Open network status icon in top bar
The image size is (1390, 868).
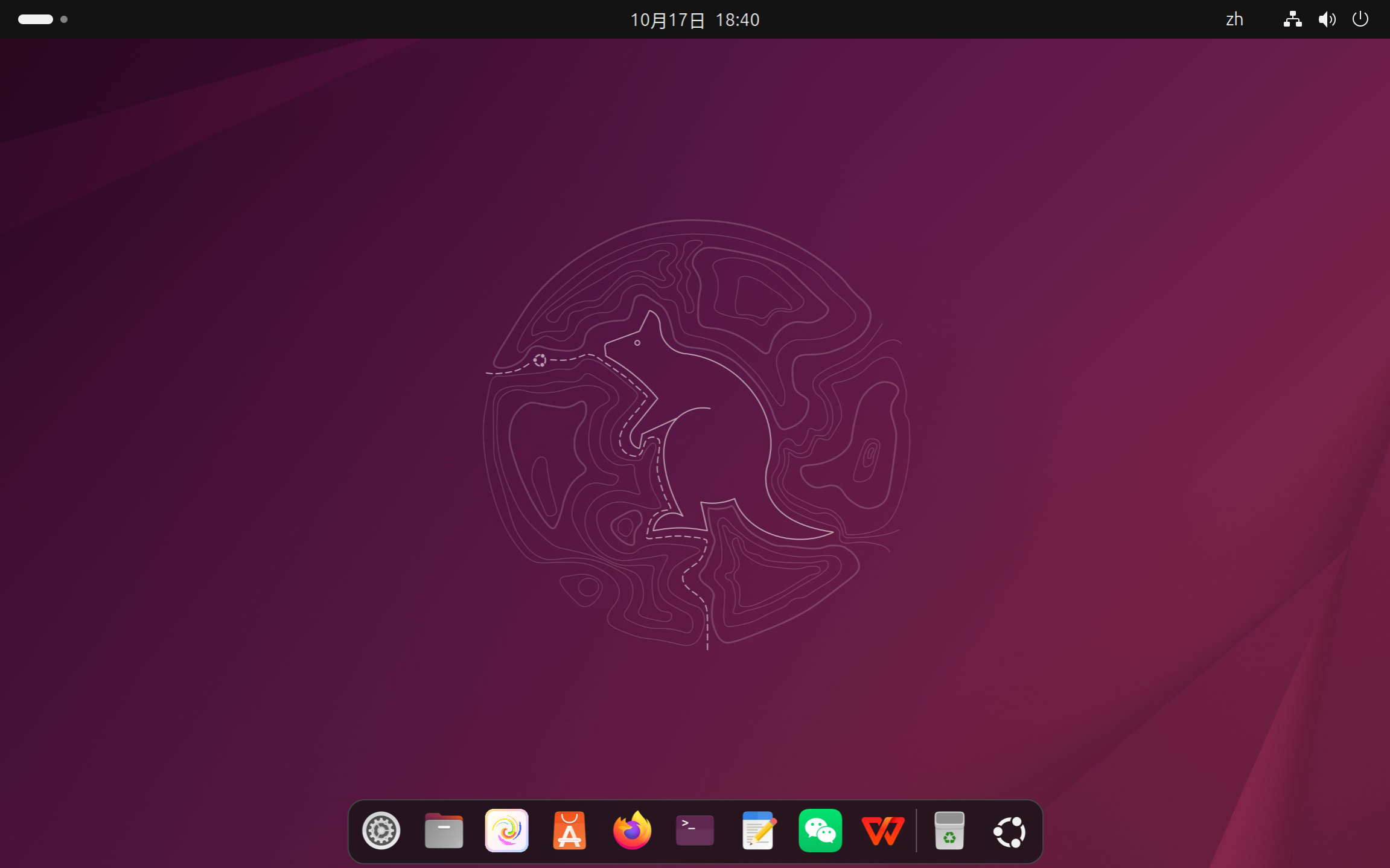(1292, 19)
